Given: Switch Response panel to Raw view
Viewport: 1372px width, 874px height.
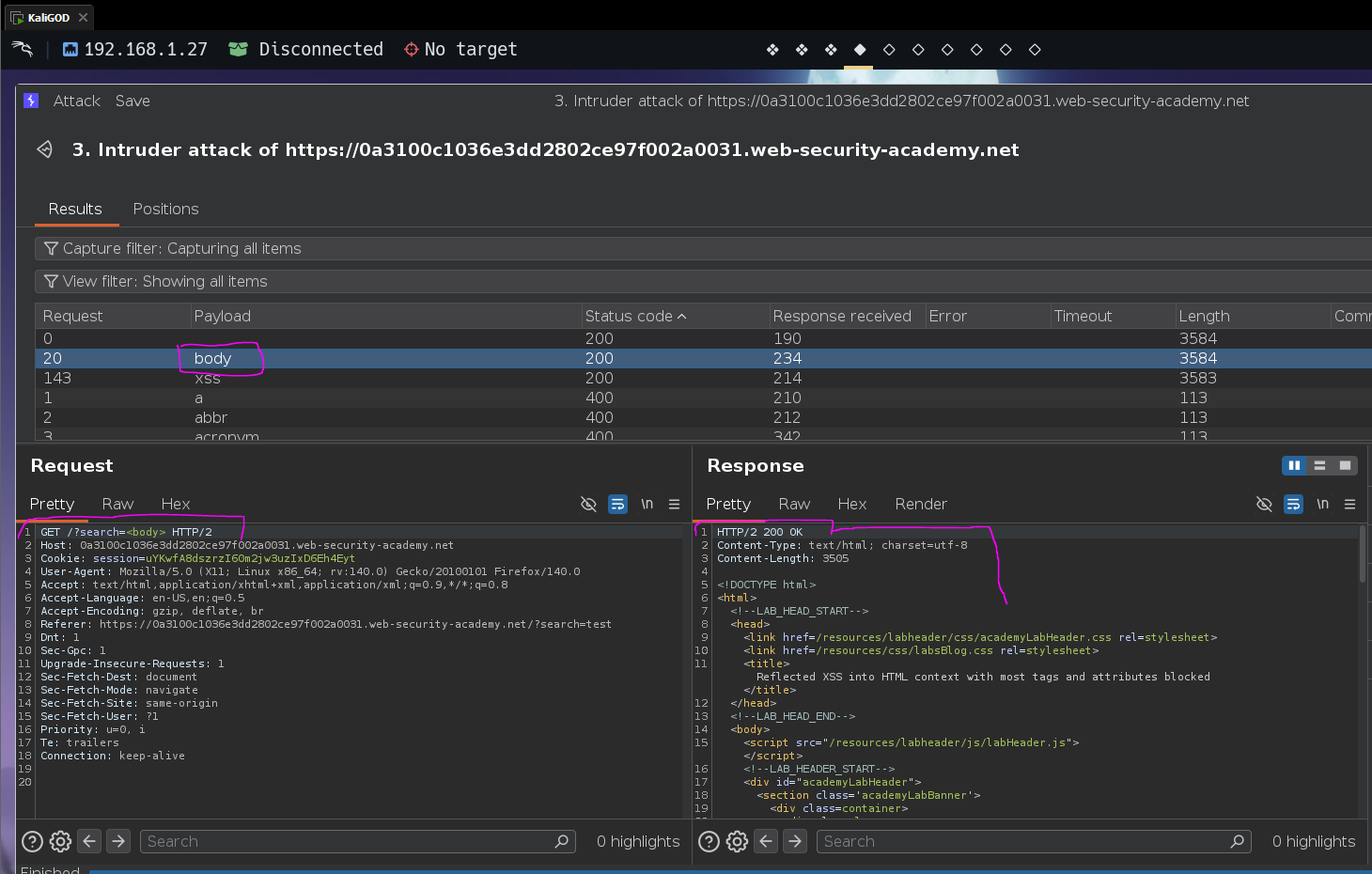Looking at the screenshot, I should tap(794, 504).
